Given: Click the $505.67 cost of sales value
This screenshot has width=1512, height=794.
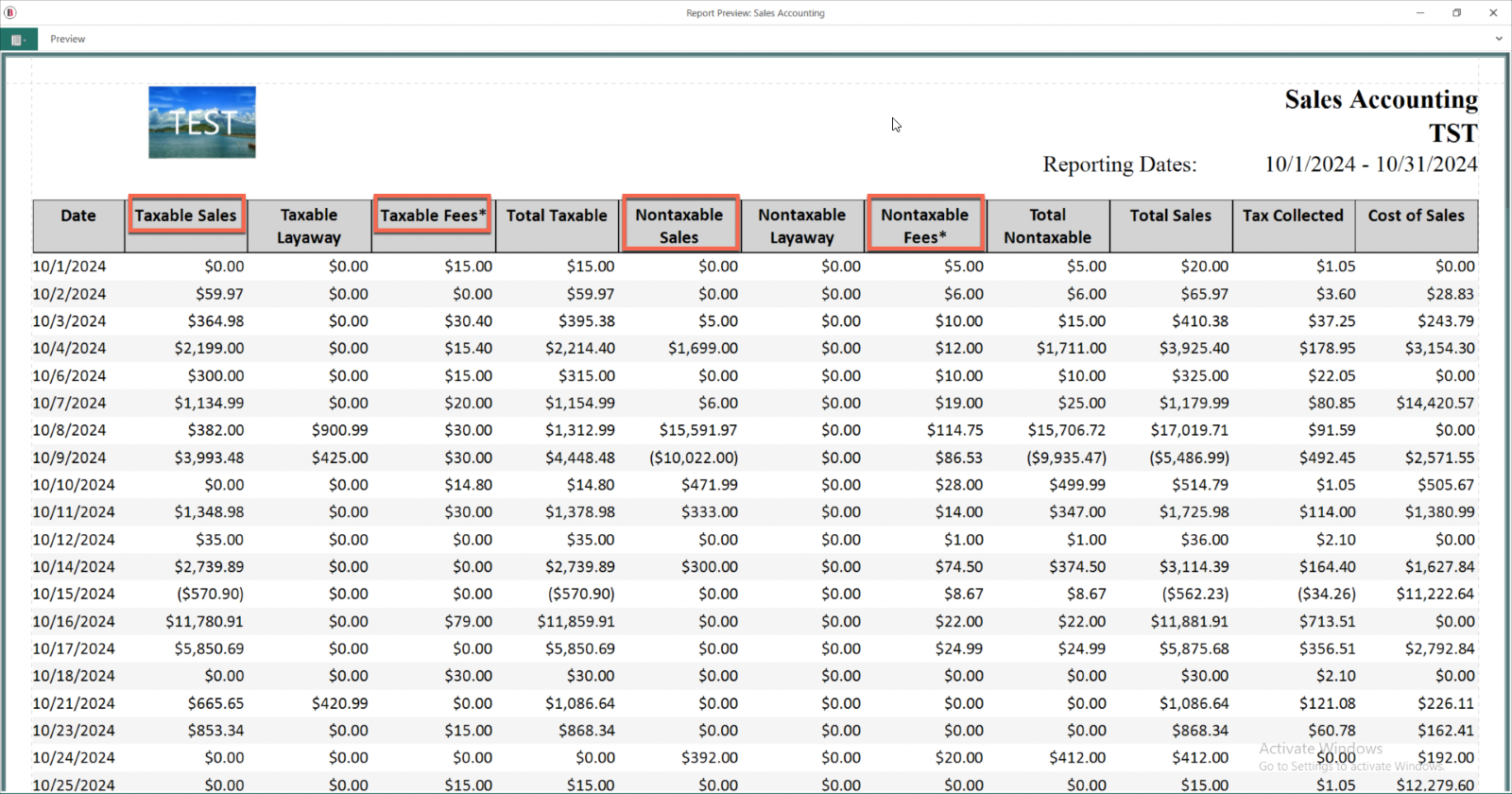Looking at the screenshot, I should point(1446,485).
